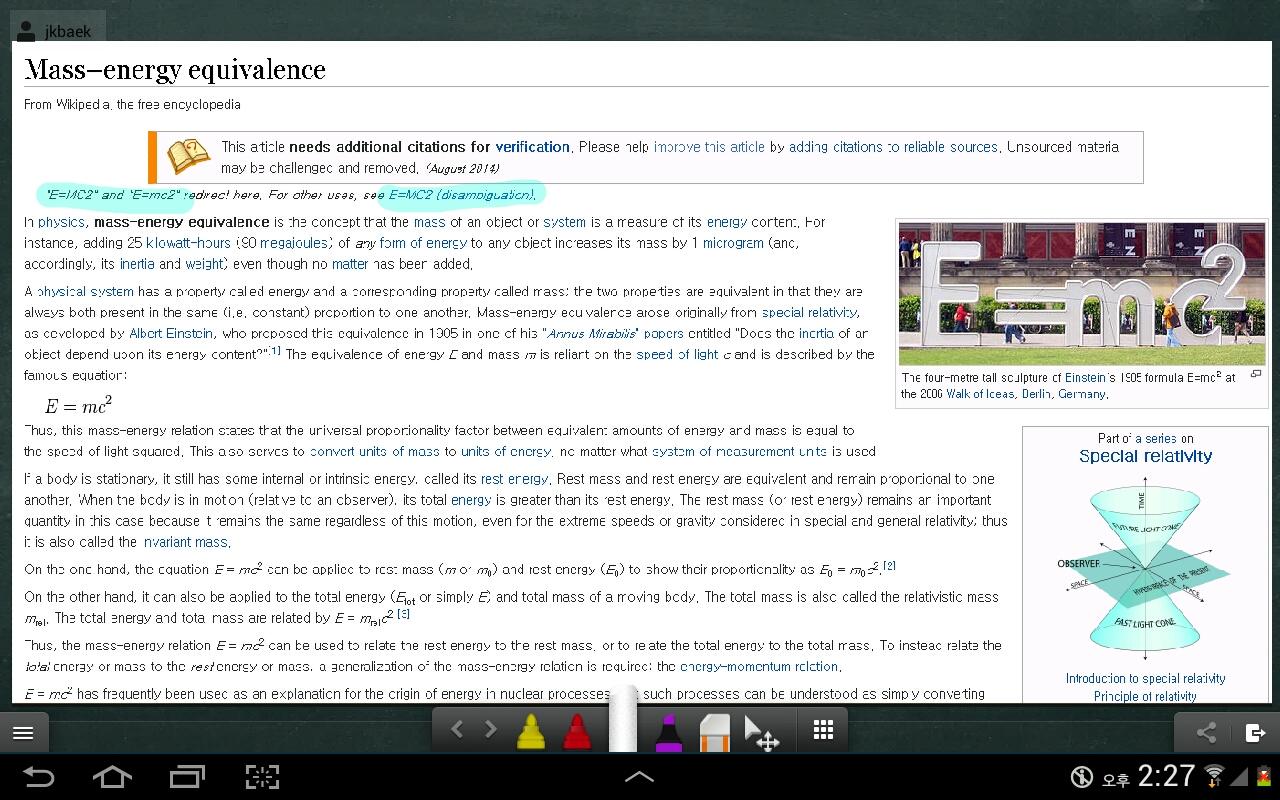This screenshot has width=1280, height=800.
Task: Open the 'E=MC2 (disambiguation)' link
Action: tap(462, 194)
